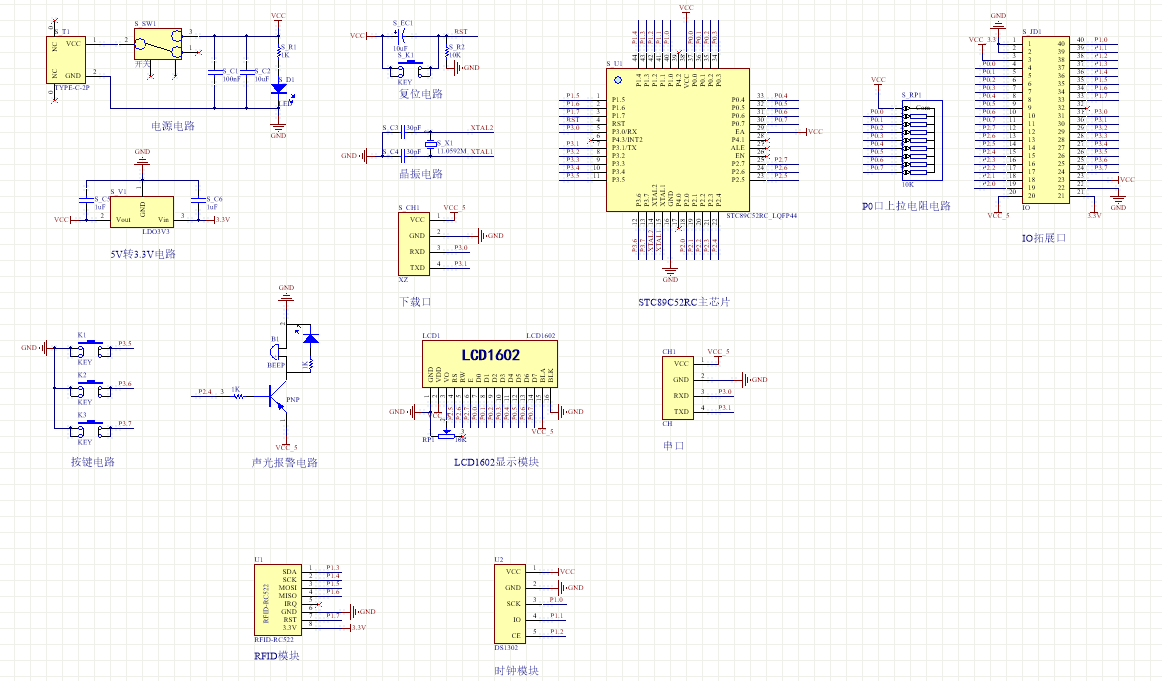Click the LDO3V3 regulator chip body
The image size is (1162, 681).
click(142, 211)
